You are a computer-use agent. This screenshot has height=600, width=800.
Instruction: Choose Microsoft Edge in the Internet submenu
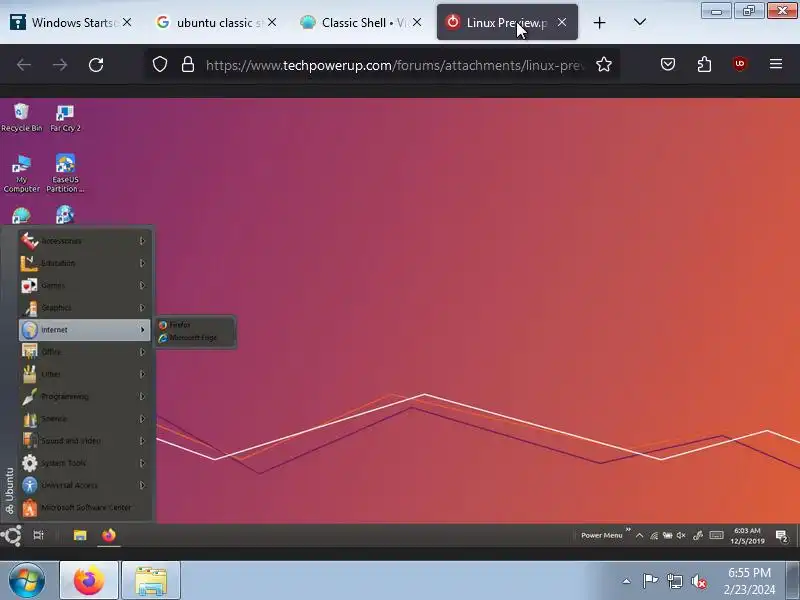point(195,338)
